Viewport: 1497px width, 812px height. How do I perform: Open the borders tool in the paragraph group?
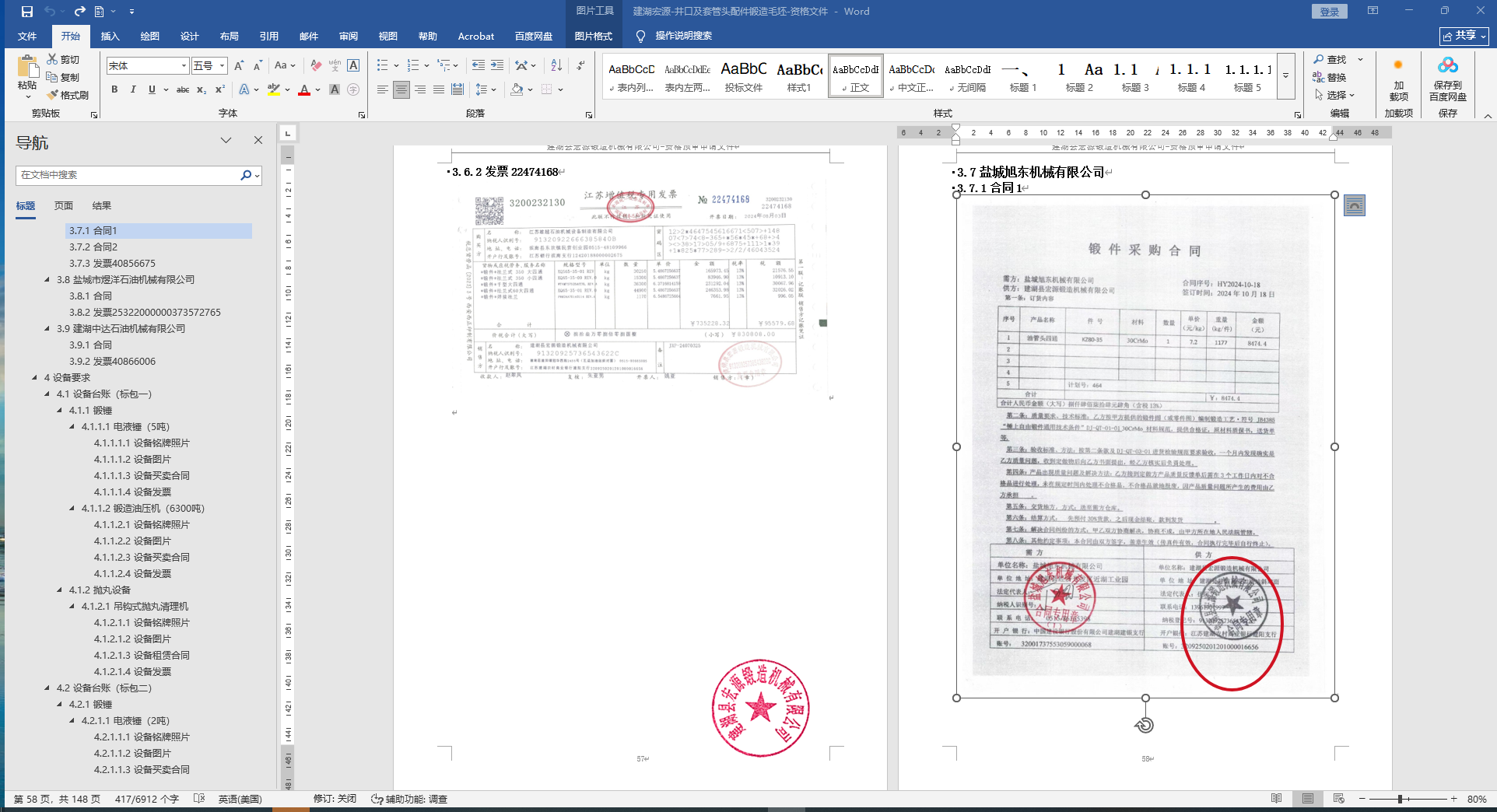pyautogui.click(x=547, y=89)
